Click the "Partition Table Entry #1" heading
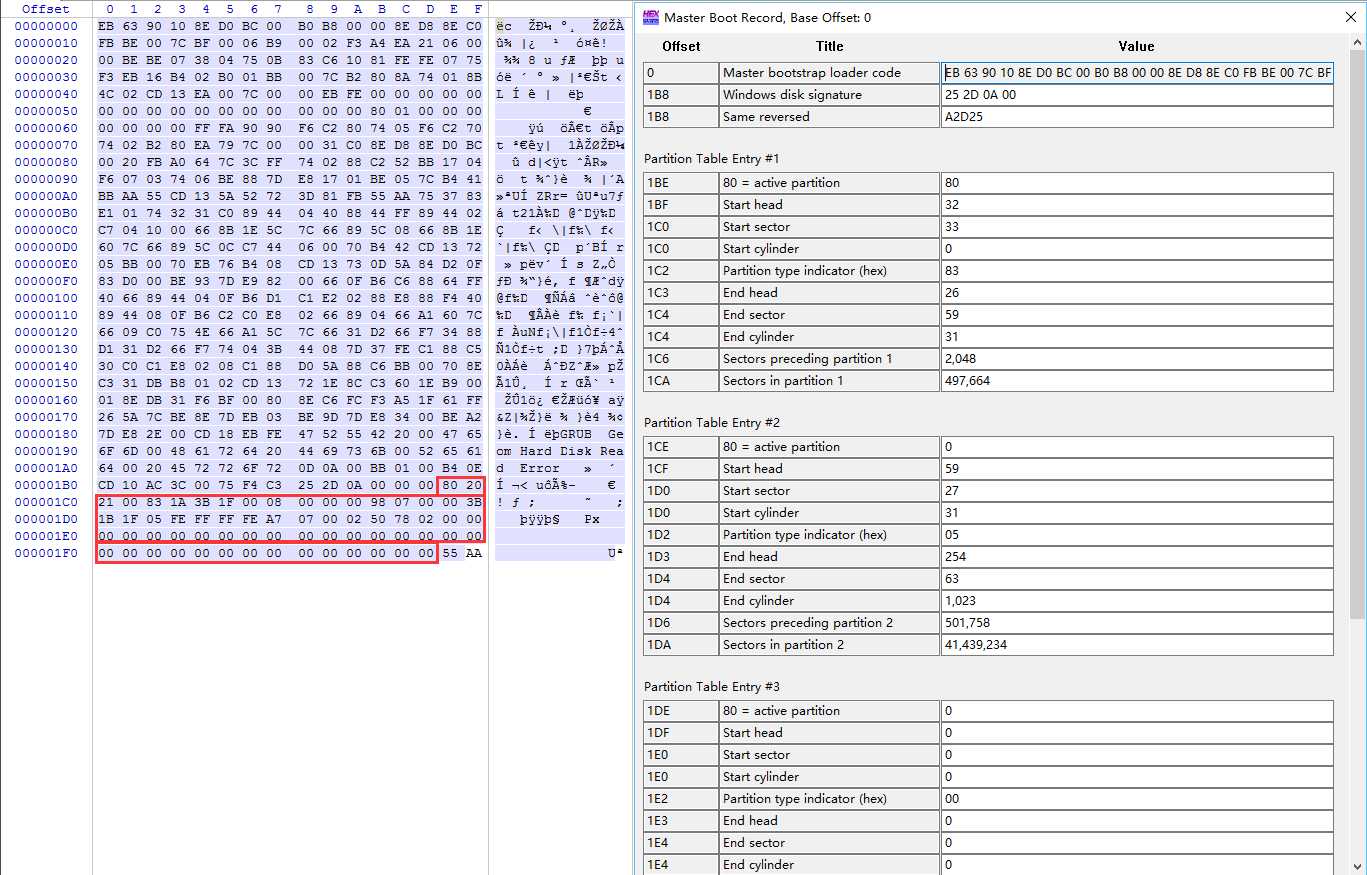Screen dimensions: 1367x875 coord(712,159)
